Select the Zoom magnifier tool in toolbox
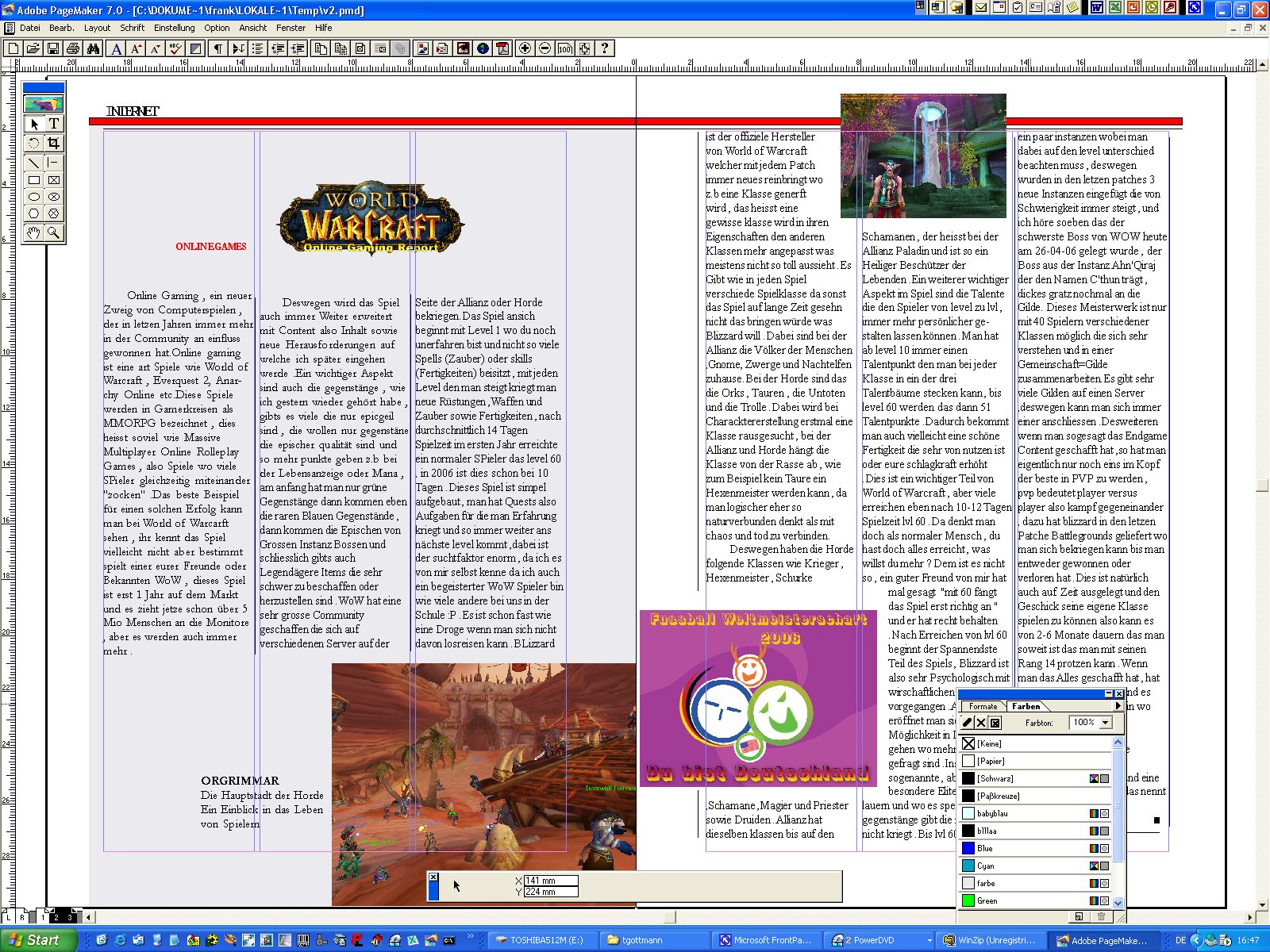 coord(53,232)
